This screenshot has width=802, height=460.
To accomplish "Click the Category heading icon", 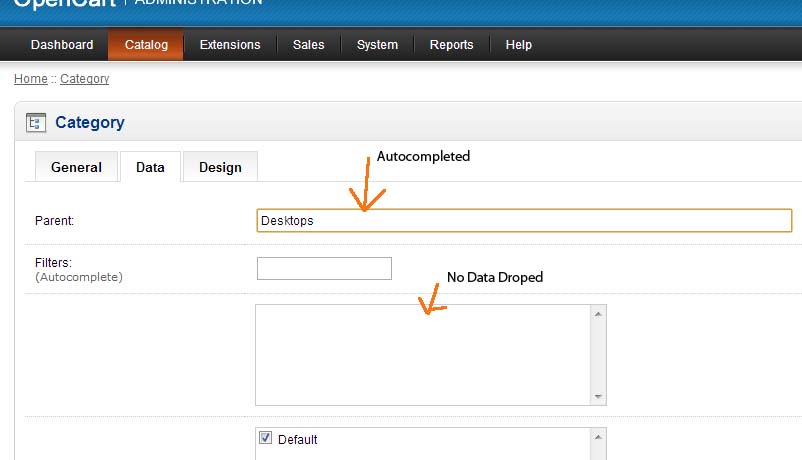I will (x=36, y=123).
